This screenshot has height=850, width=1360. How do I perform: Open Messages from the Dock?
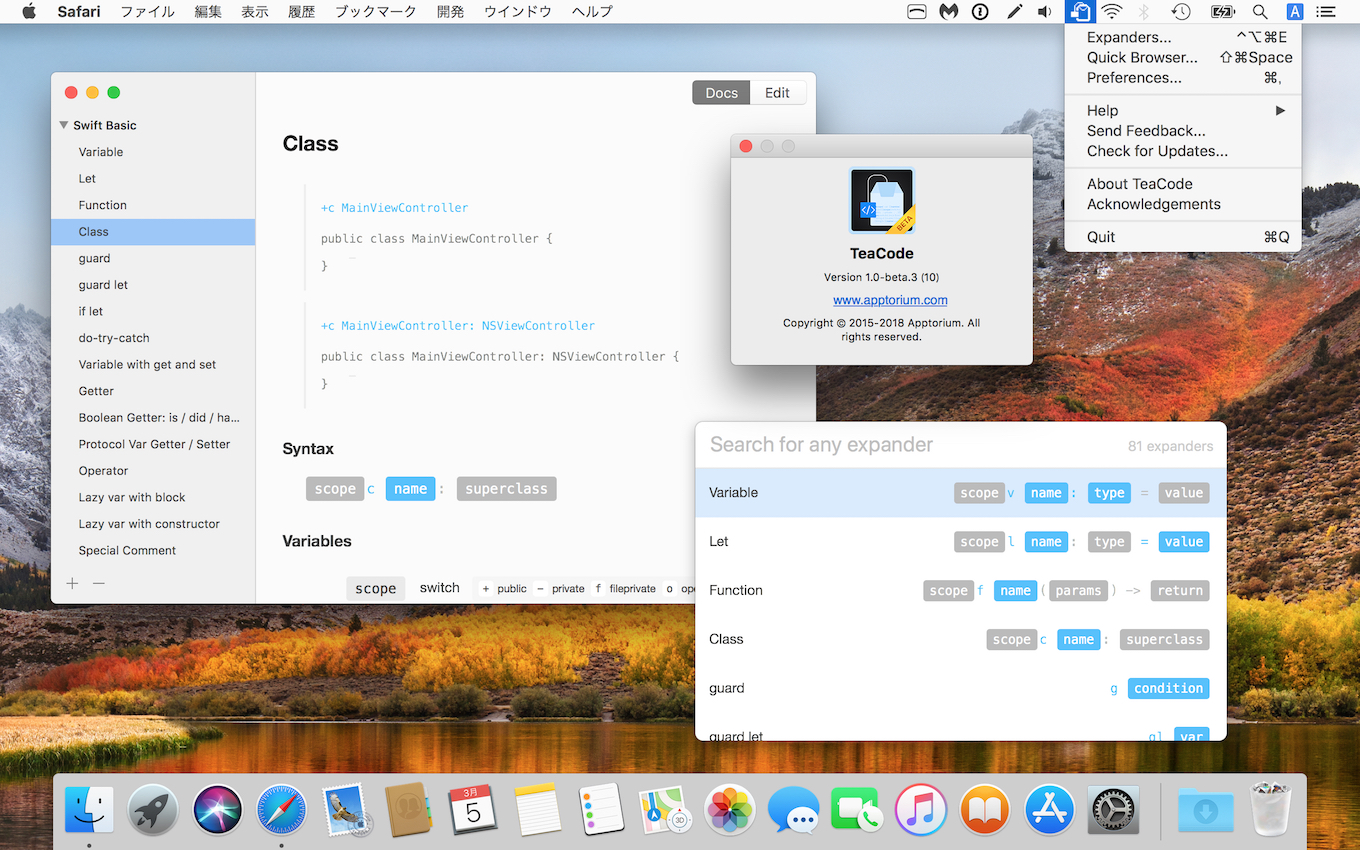coord(793,809)
